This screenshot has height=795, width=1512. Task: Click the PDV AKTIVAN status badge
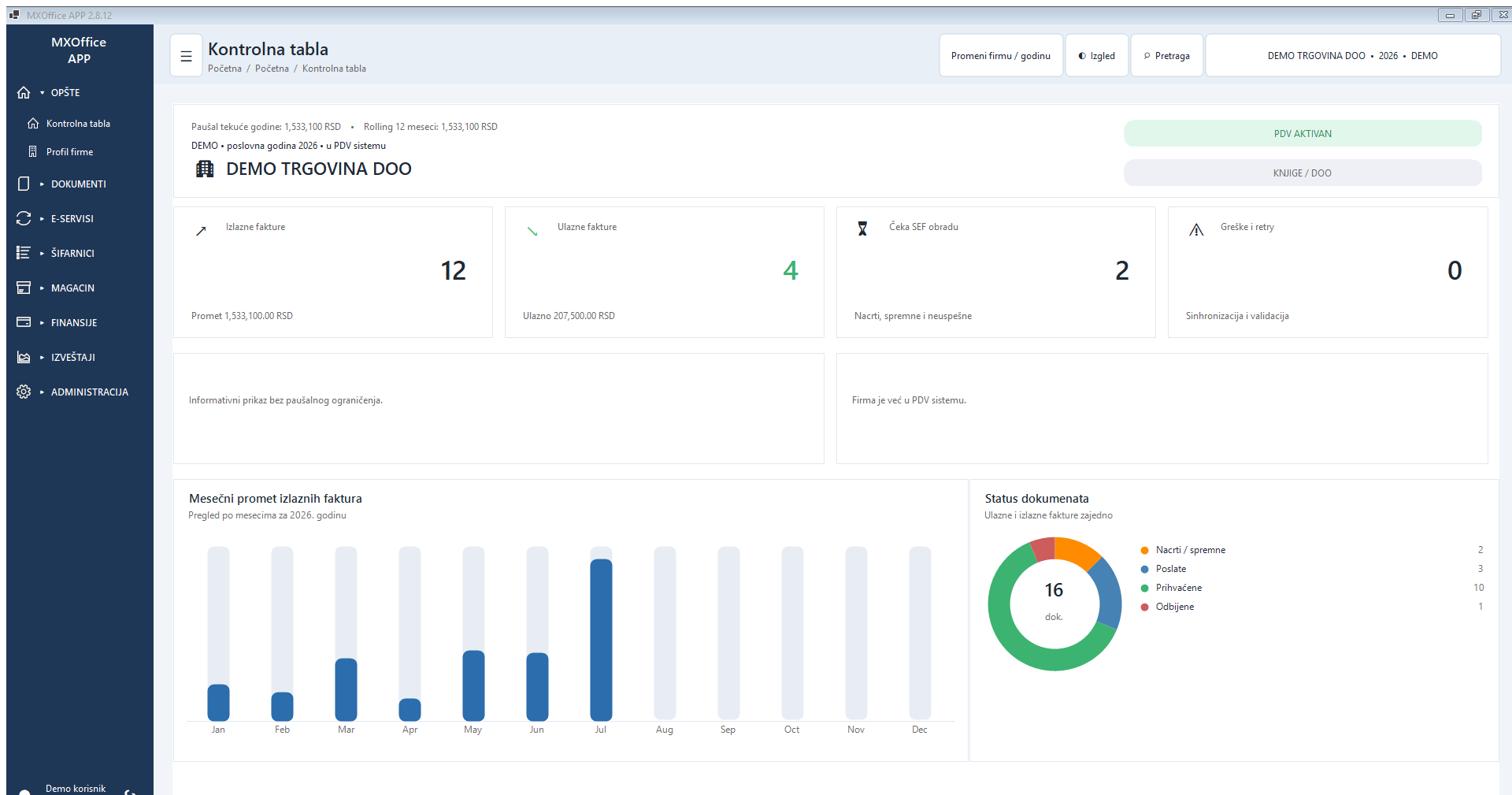1303,134
